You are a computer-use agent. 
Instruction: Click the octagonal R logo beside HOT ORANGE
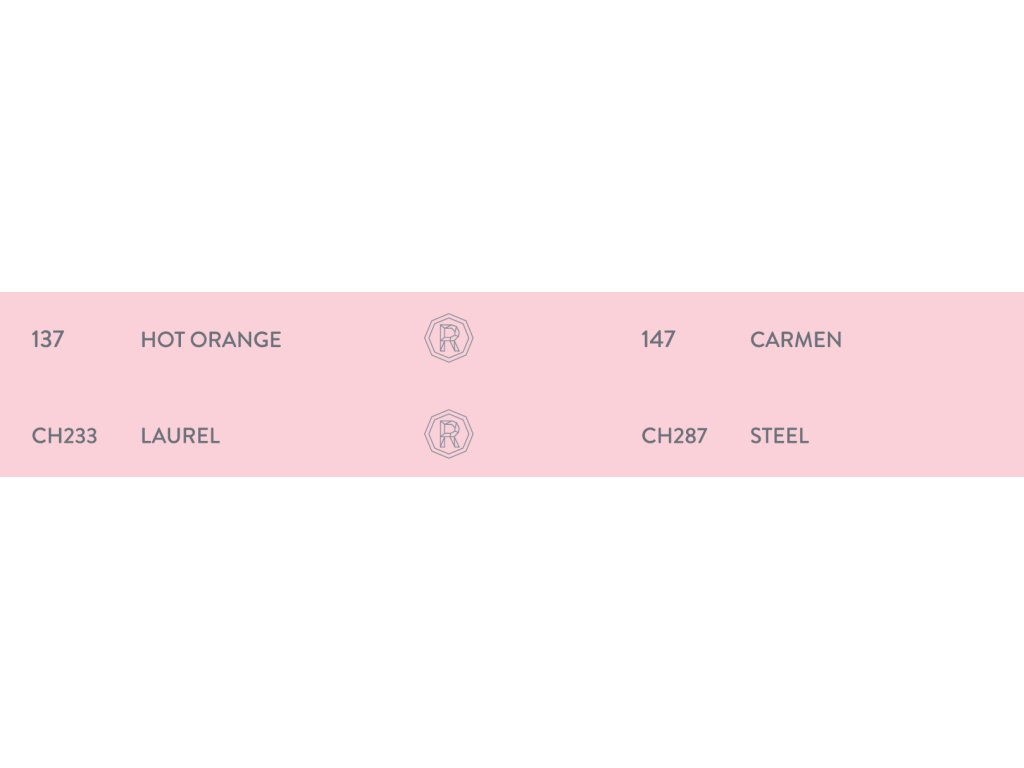449,338
